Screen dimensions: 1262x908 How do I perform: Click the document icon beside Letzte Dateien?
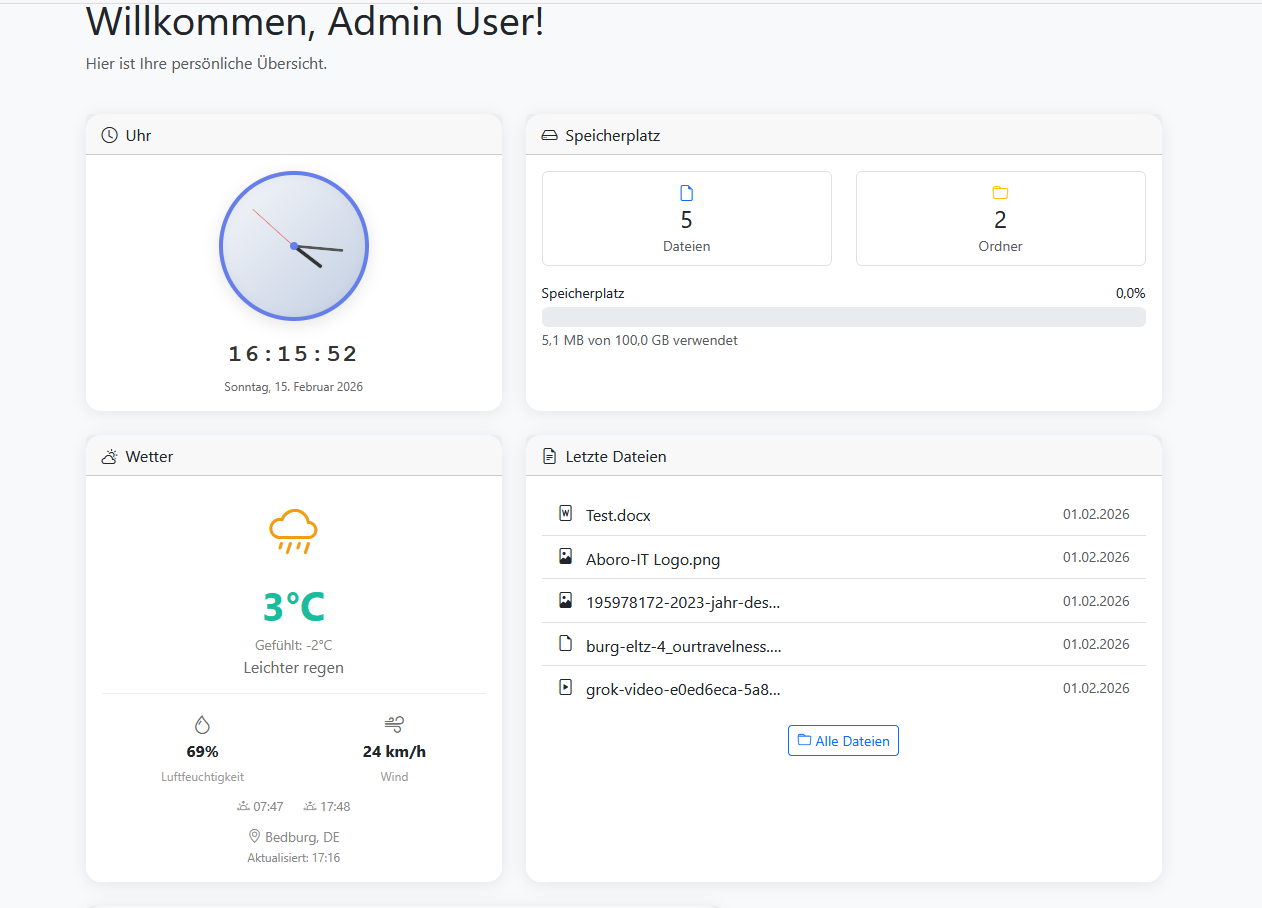pyautogui.click(x=549, y=457)
